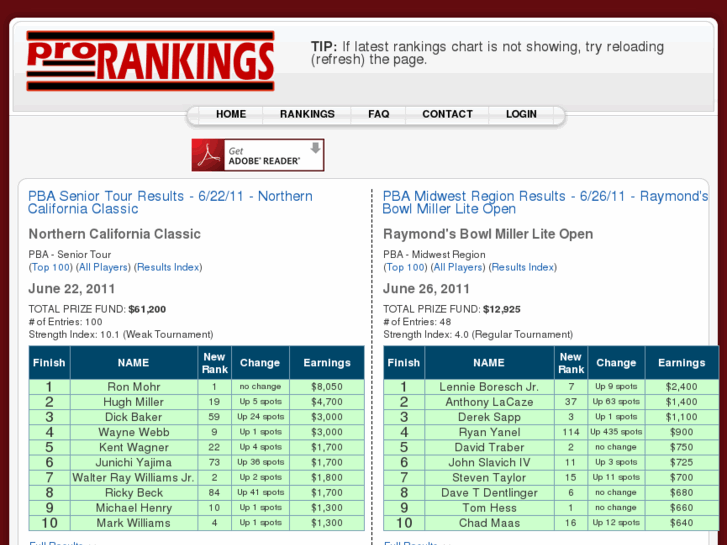The height and width of the screenshot is (545, 727).
Task: Click the proRANKINGS logo
Action: (x=150, y=61)
